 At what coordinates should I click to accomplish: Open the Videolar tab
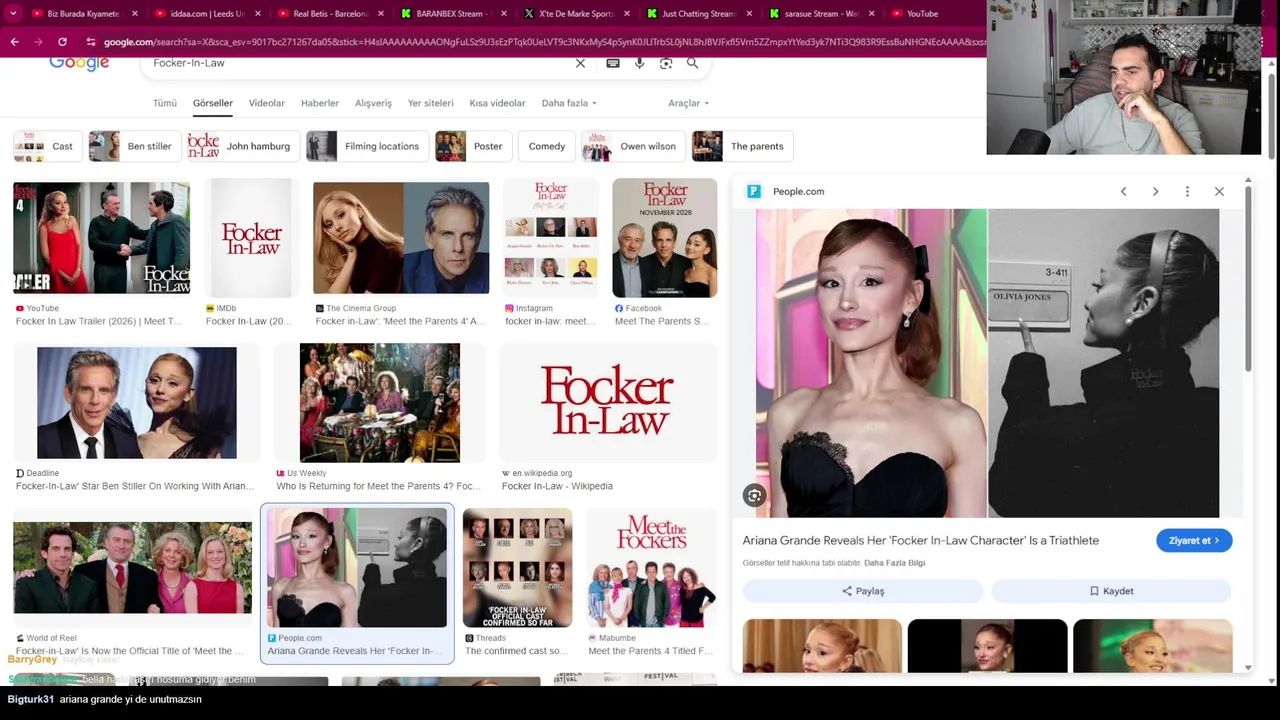pyautogui.click(x=267, y=103)
